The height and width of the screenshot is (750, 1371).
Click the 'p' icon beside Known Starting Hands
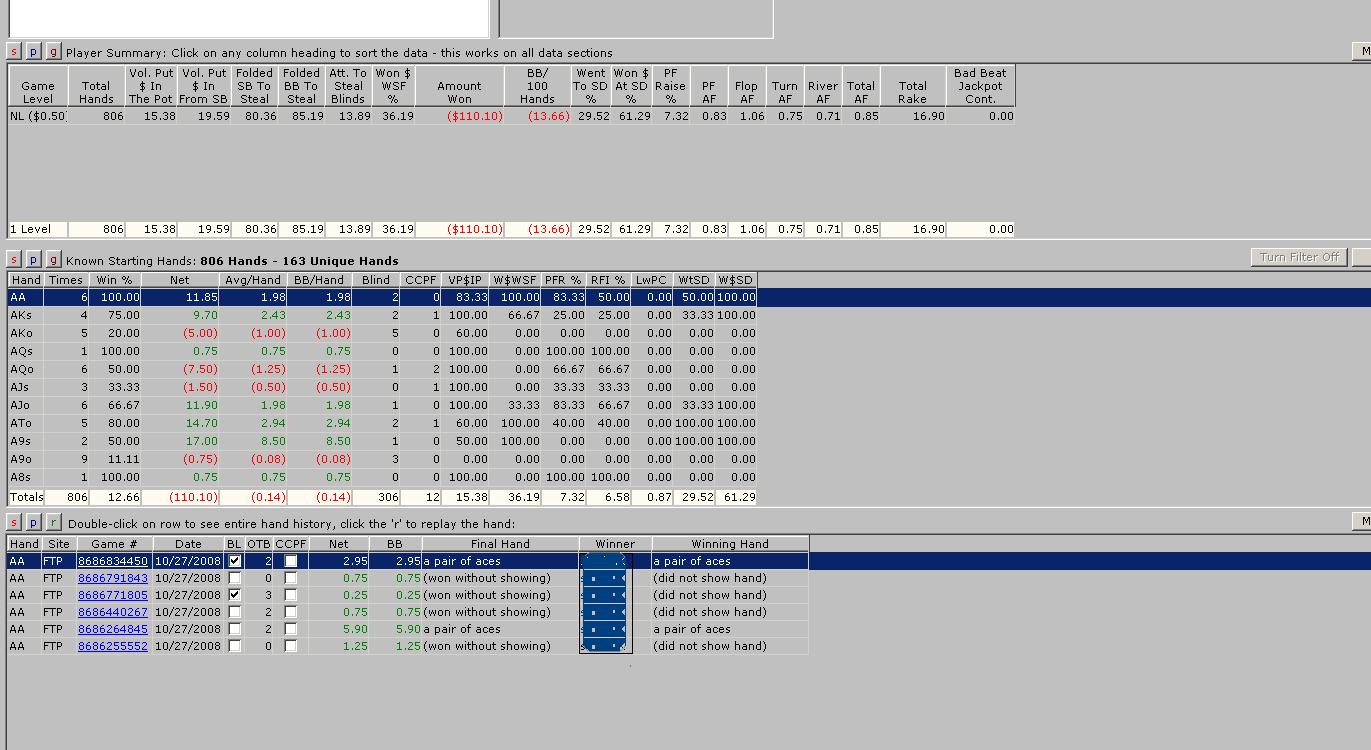pos(33,259)
